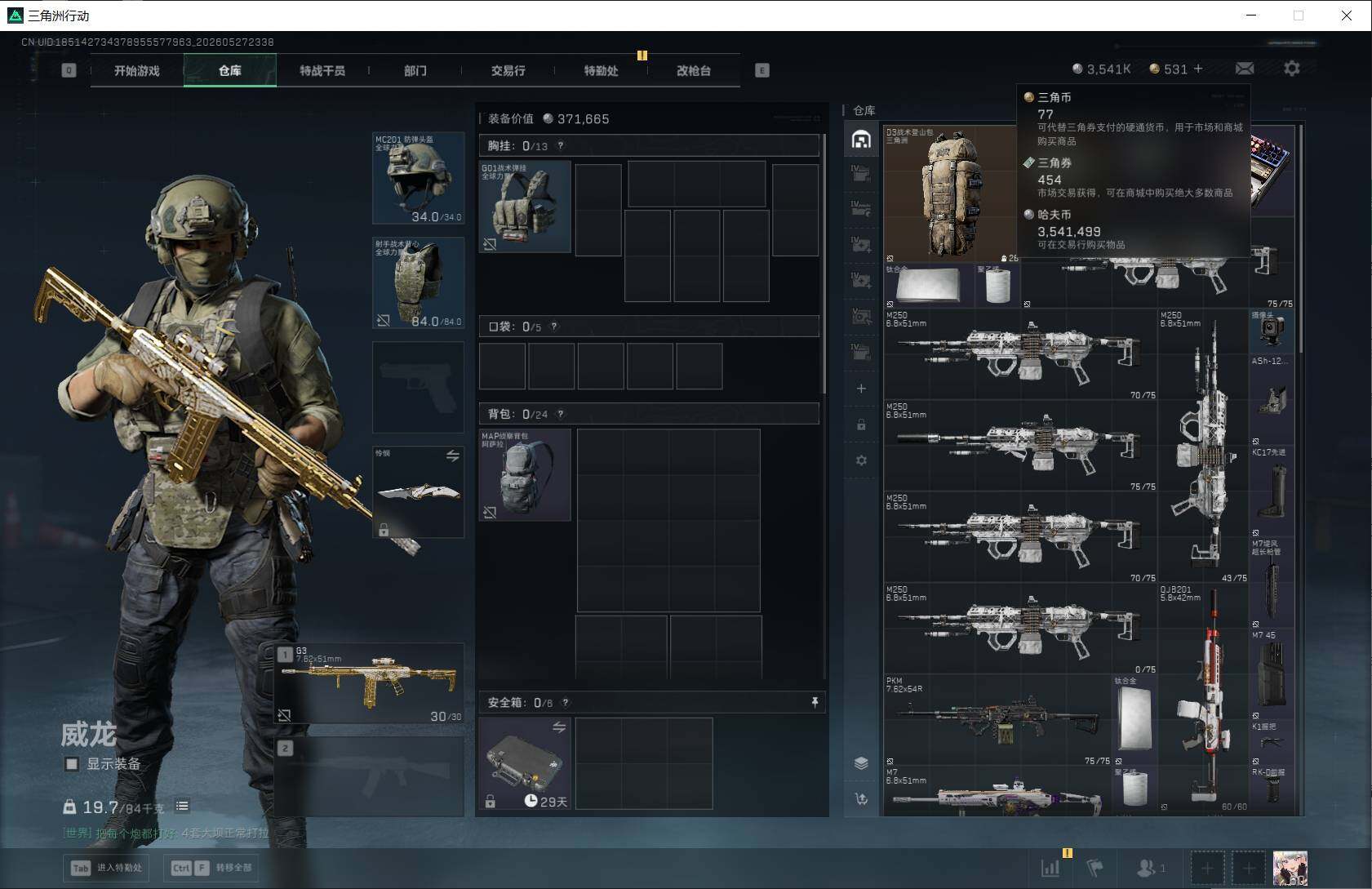1372x889 pixels.
Task: Switch to the 特战干员 tab
Action: (x=322, y=70)
